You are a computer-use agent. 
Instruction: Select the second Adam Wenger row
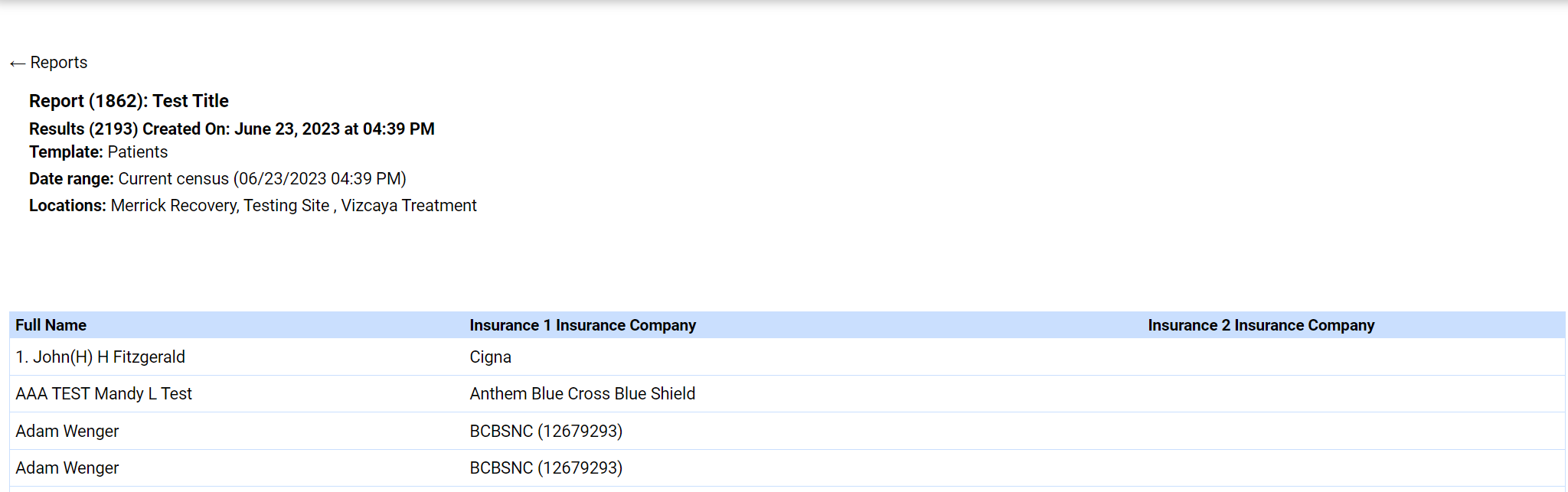pos(67,468)
